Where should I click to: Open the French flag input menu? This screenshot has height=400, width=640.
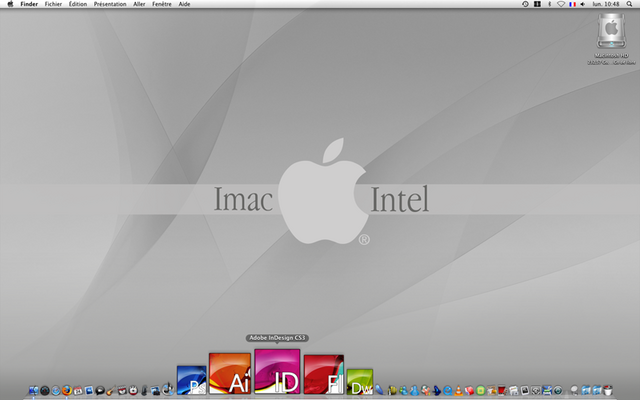572,4
